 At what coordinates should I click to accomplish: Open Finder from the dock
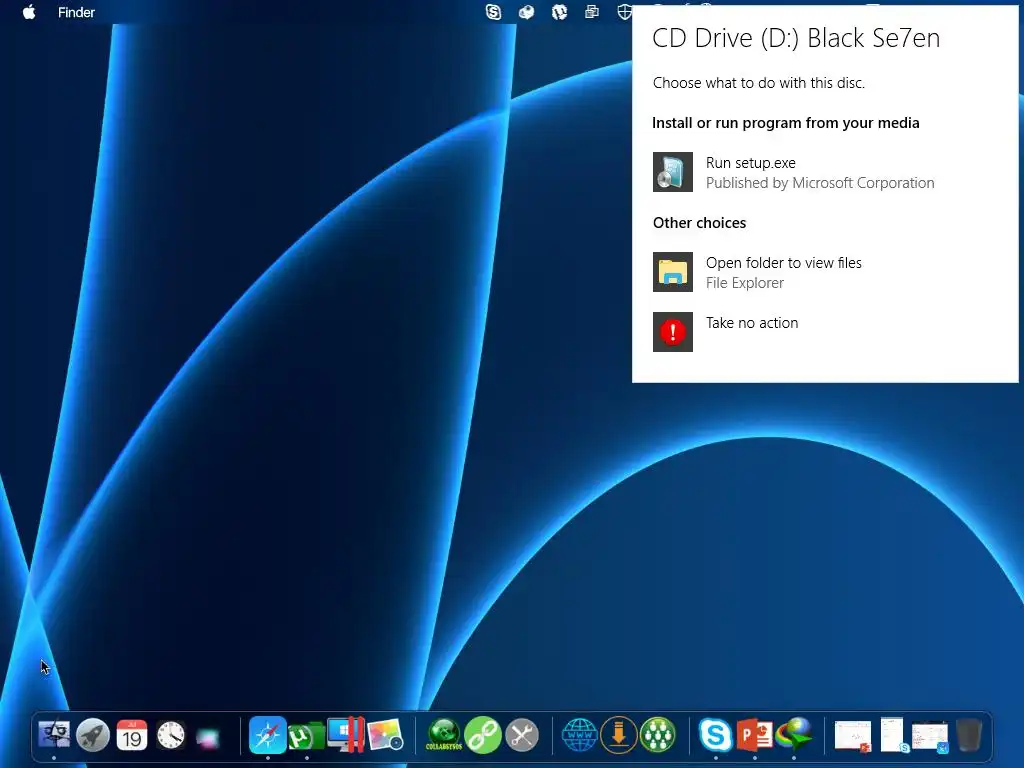tap(54, 735)
